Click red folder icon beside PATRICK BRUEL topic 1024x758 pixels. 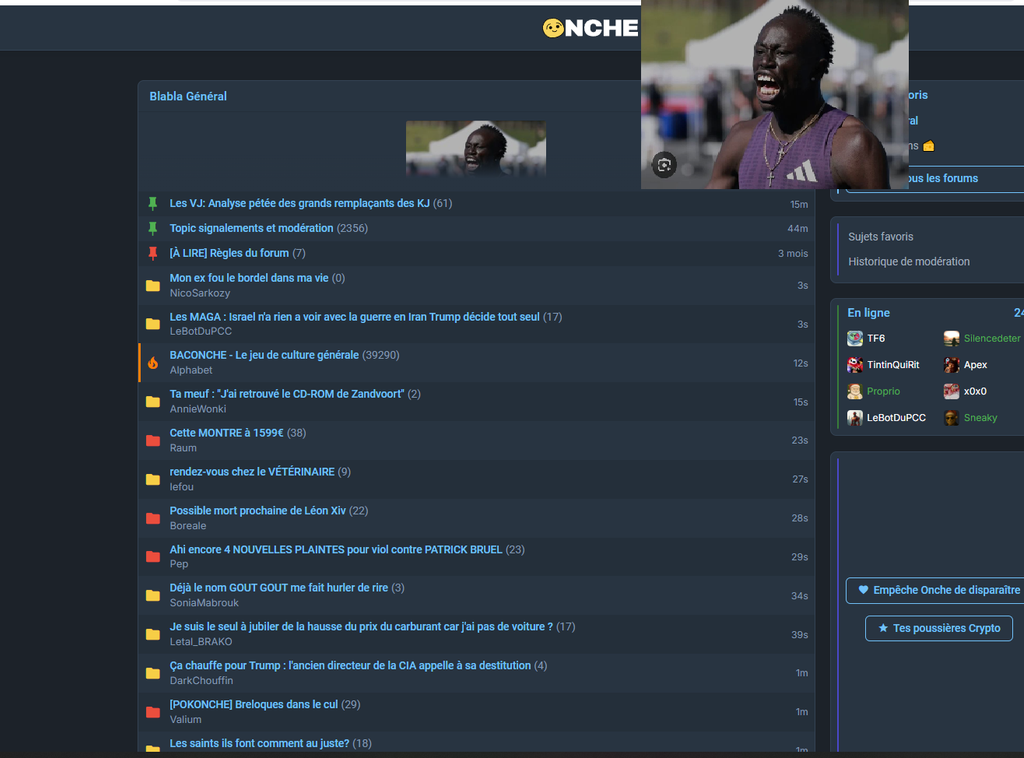153,557
